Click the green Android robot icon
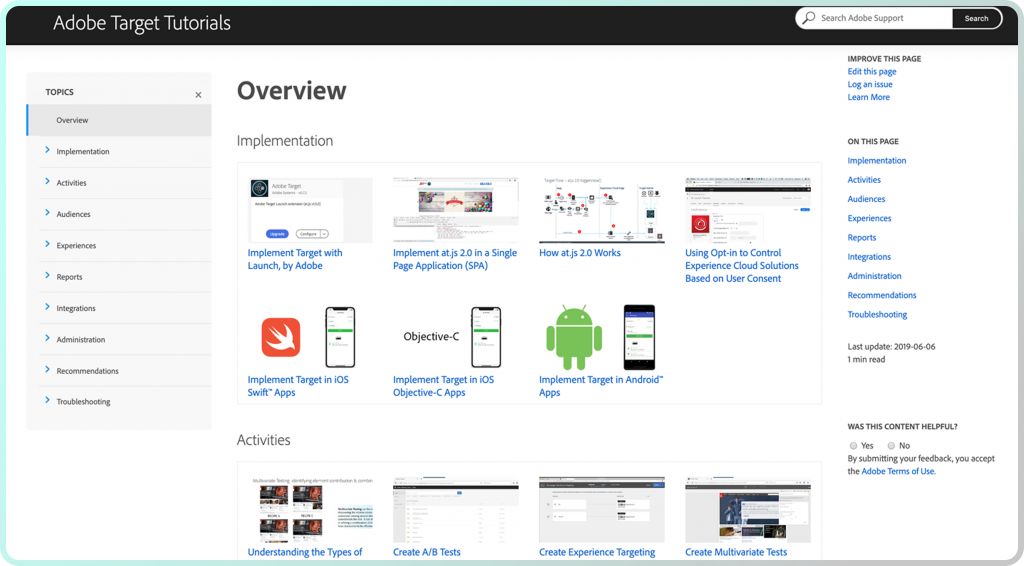Image resolution: width=1024 pixels, height=566 pixels. click(x=574, y=336)
